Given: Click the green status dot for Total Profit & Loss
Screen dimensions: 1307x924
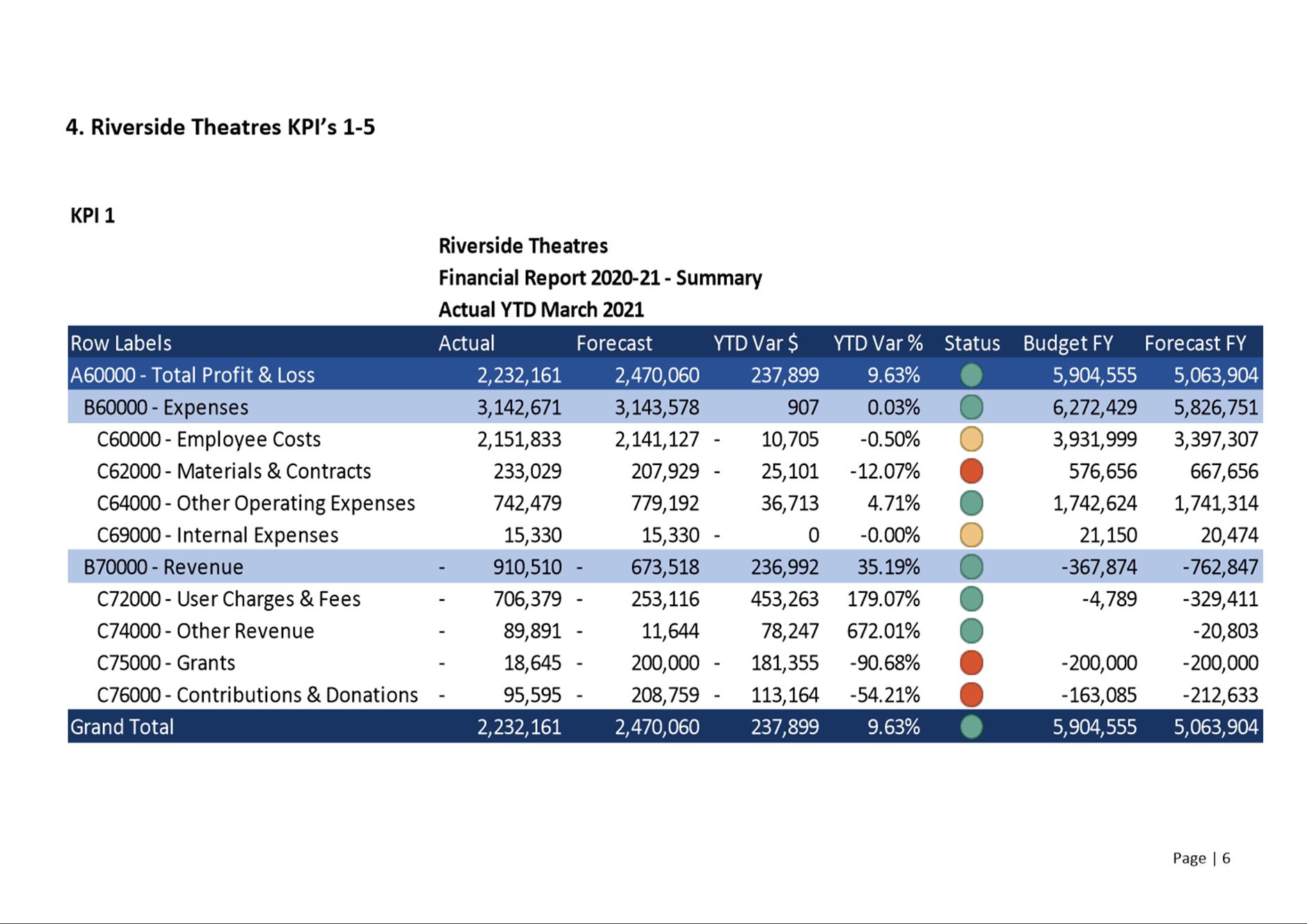Looking at the screenshot, I should (971, 375).
